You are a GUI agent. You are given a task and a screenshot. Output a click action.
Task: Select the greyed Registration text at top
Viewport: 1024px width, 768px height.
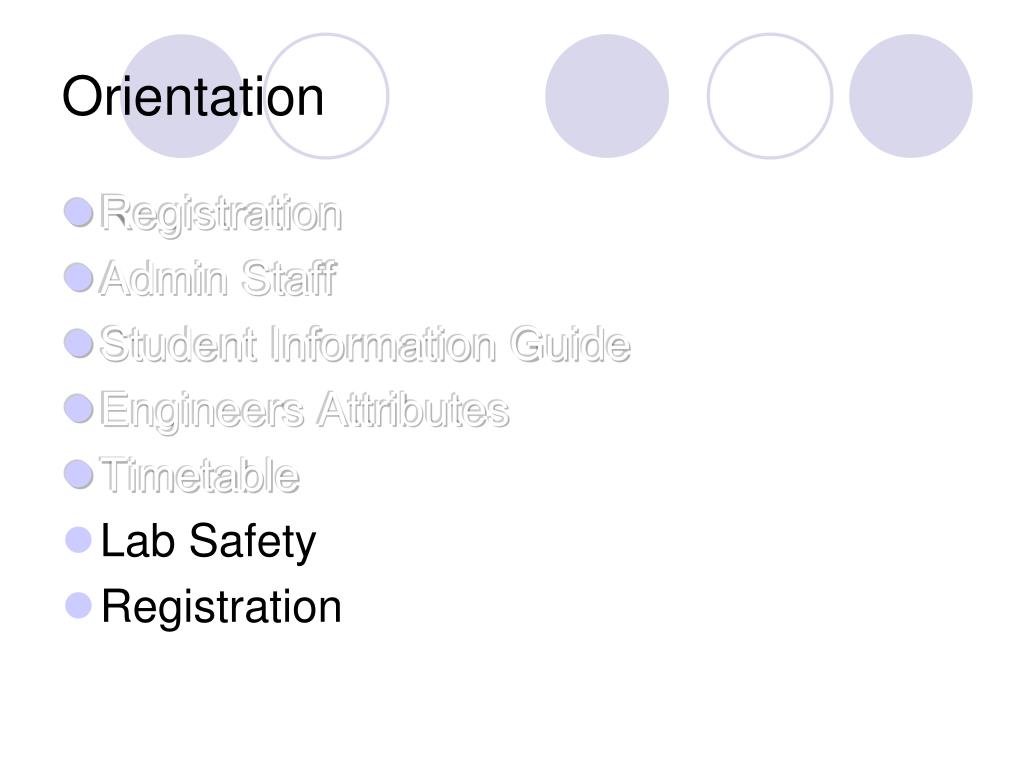pyautogui.click(x=221, y=214)
